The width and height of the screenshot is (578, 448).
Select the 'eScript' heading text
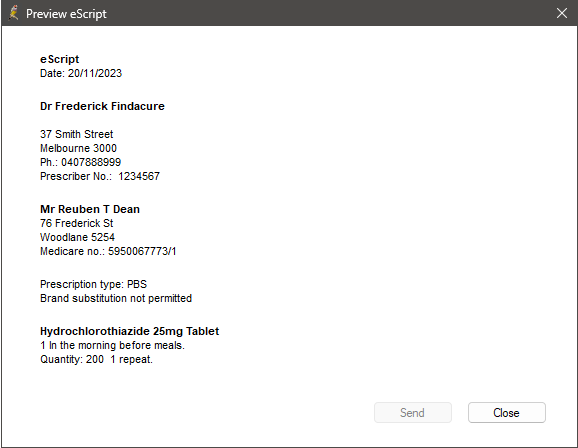59,59
